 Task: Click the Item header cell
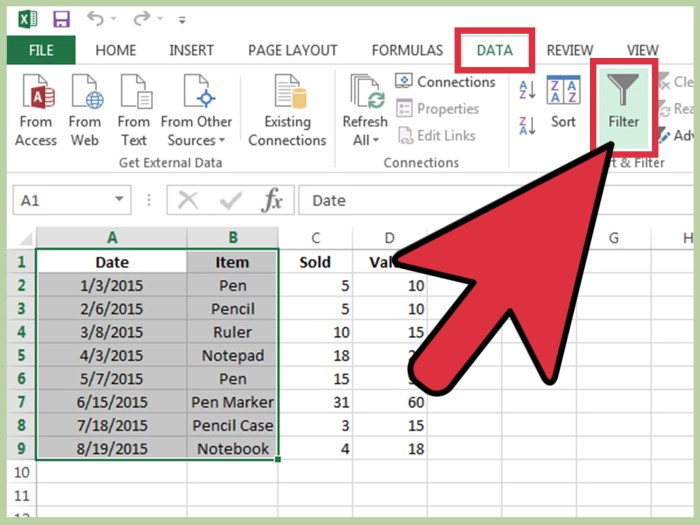pos(233,262)
